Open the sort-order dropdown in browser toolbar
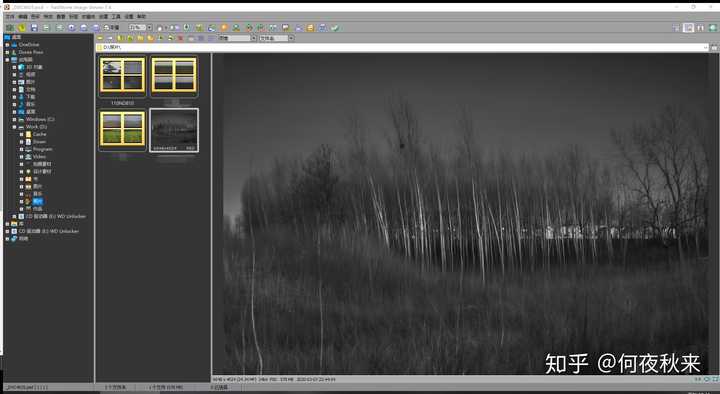 pos(291,38)
